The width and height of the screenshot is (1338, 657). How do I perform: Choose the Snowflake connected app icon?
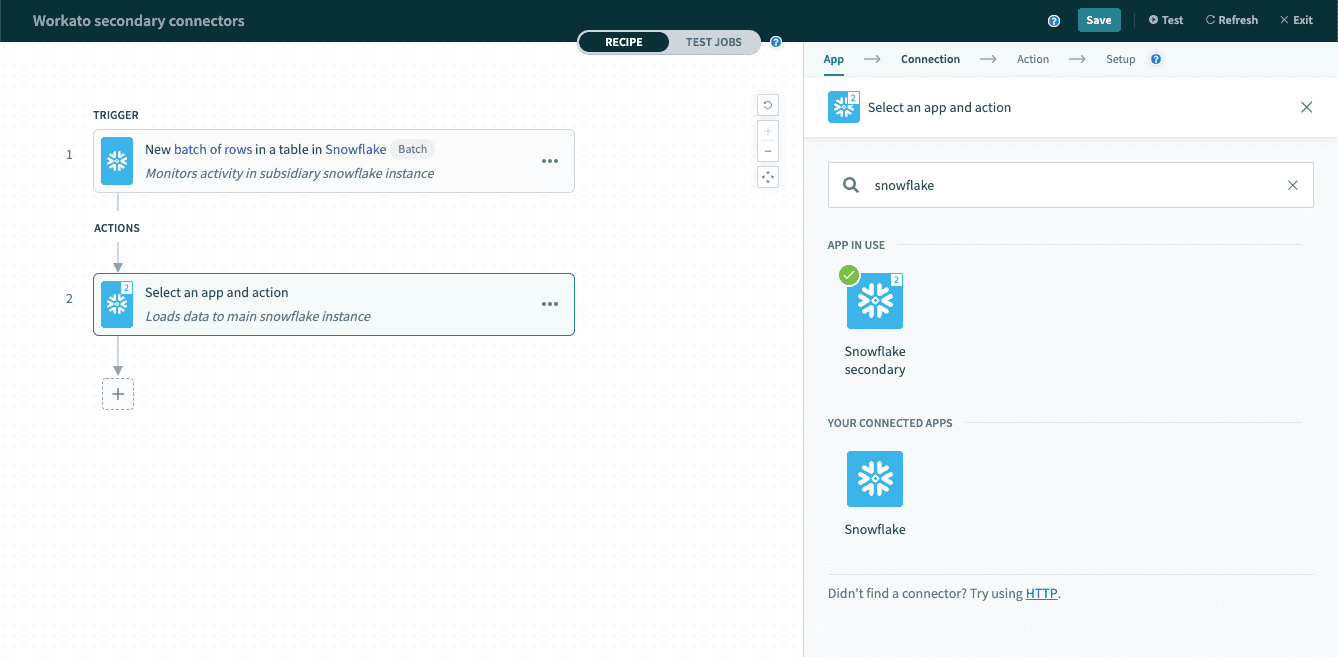(875, 479)
